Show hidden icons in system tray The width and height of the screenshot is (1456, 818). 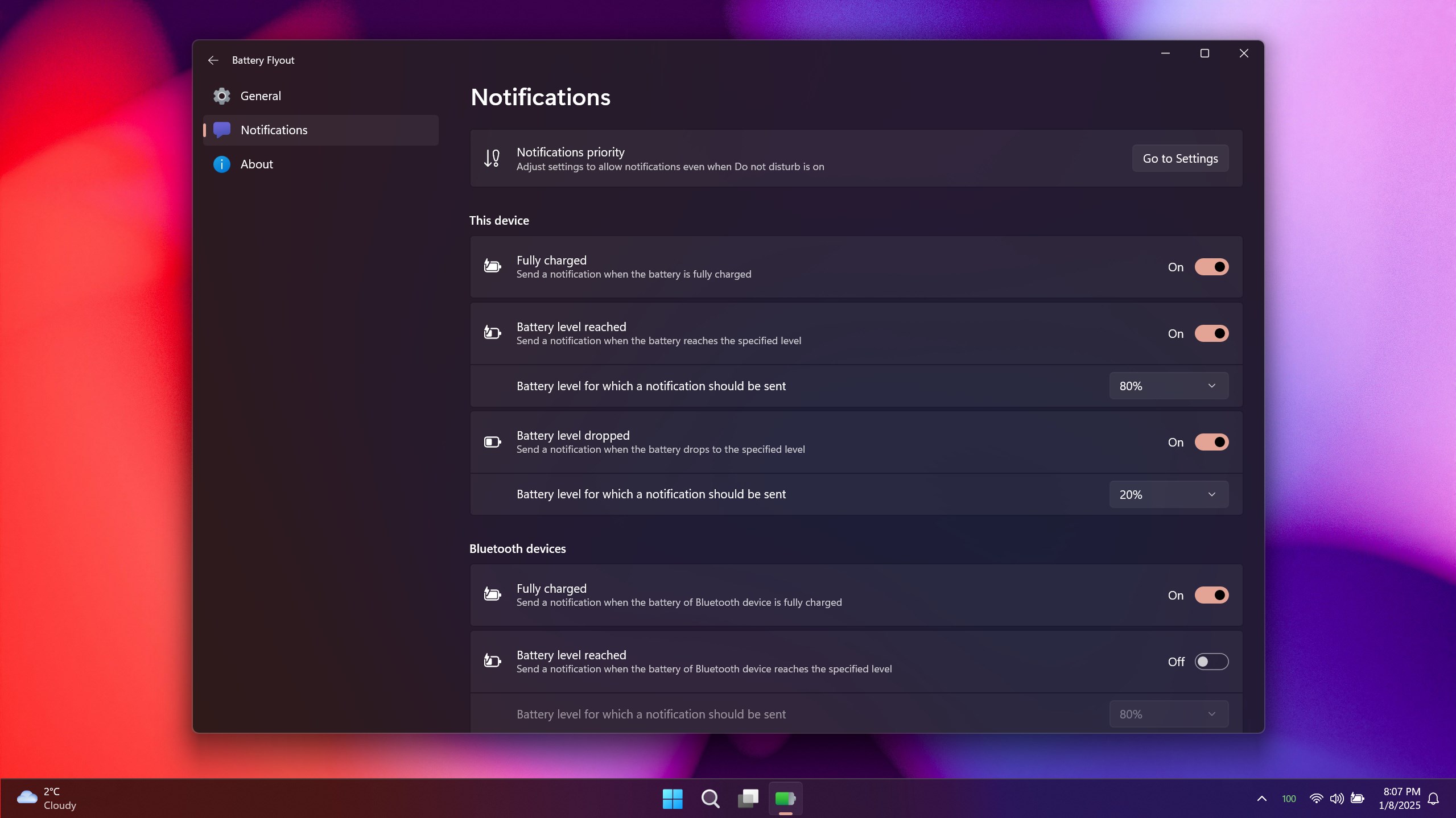click(1261, 799)
